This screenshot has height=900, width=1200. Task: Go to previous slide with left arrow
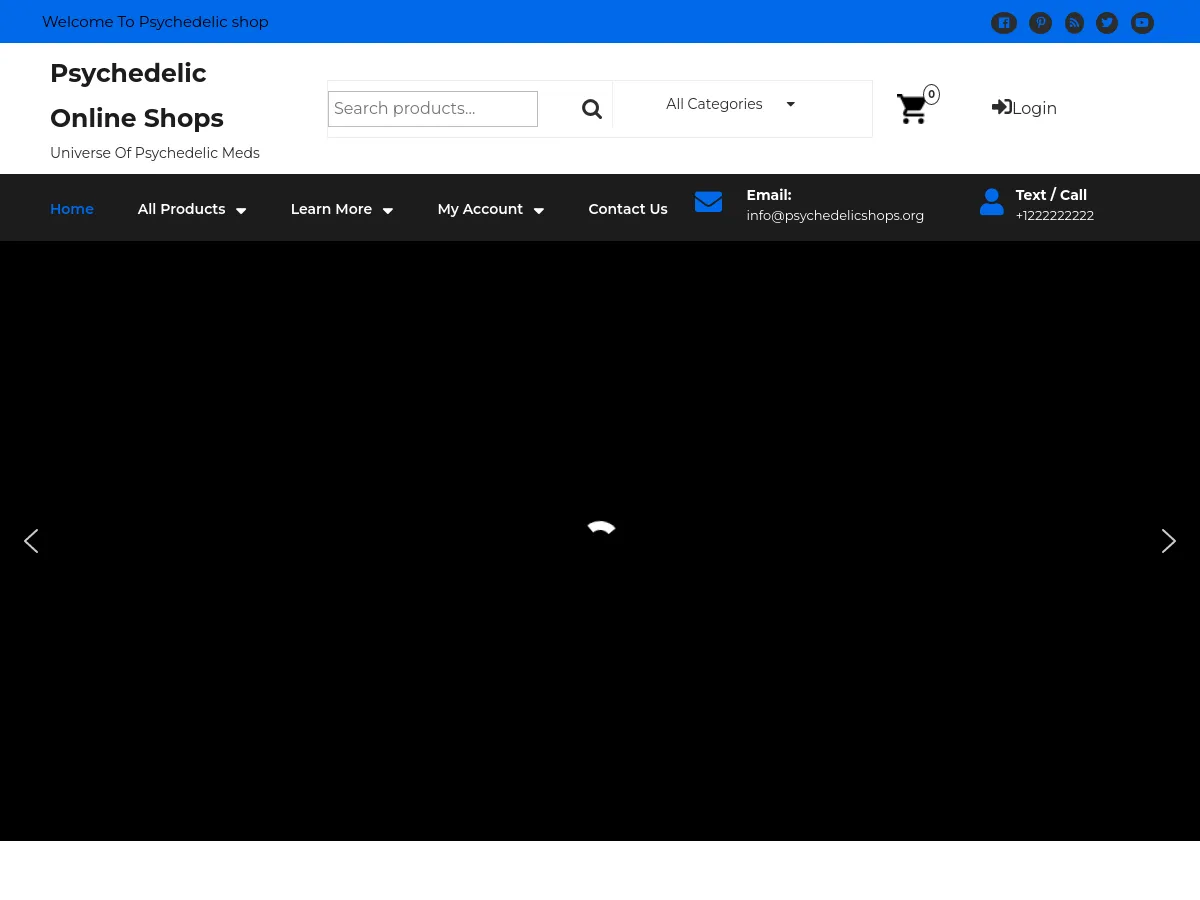pyautogui.click(x=31, y=541)
